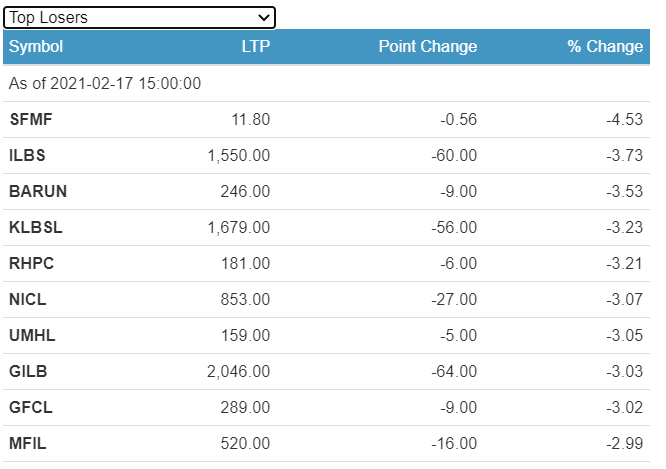Click SFMF percent change -4.53
Image resolution: width=666 pixels, height=469 pixels.
(x=625, y=120)
